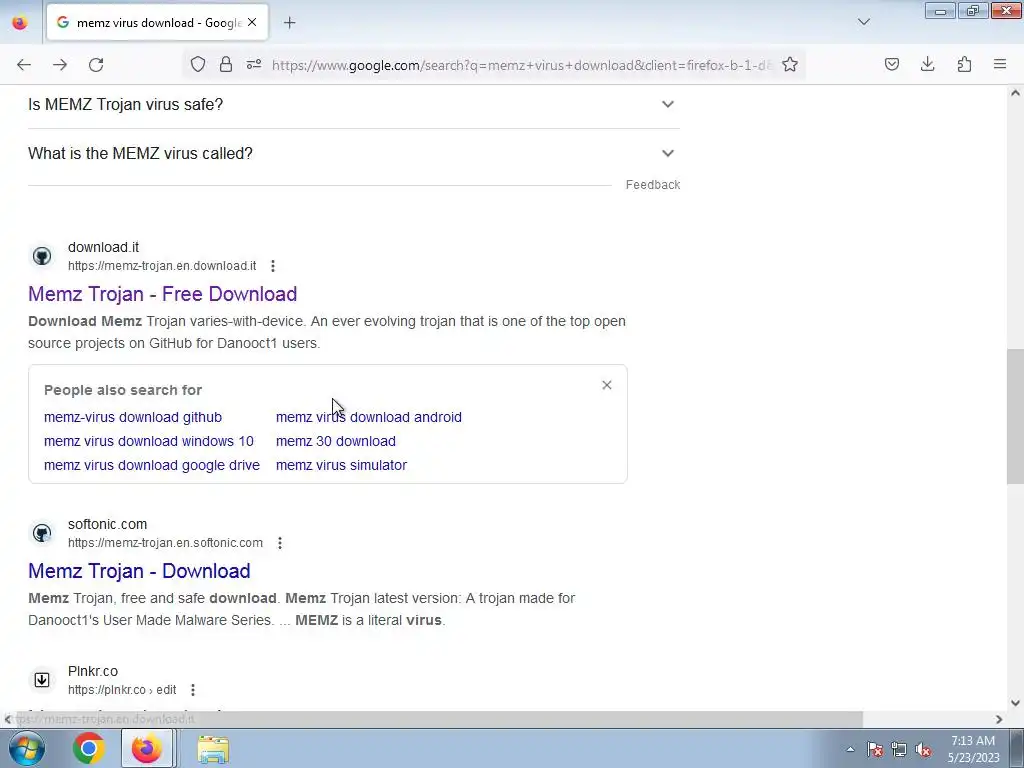
Task: Show hidden system tray icons
Action: pos(850,749)
